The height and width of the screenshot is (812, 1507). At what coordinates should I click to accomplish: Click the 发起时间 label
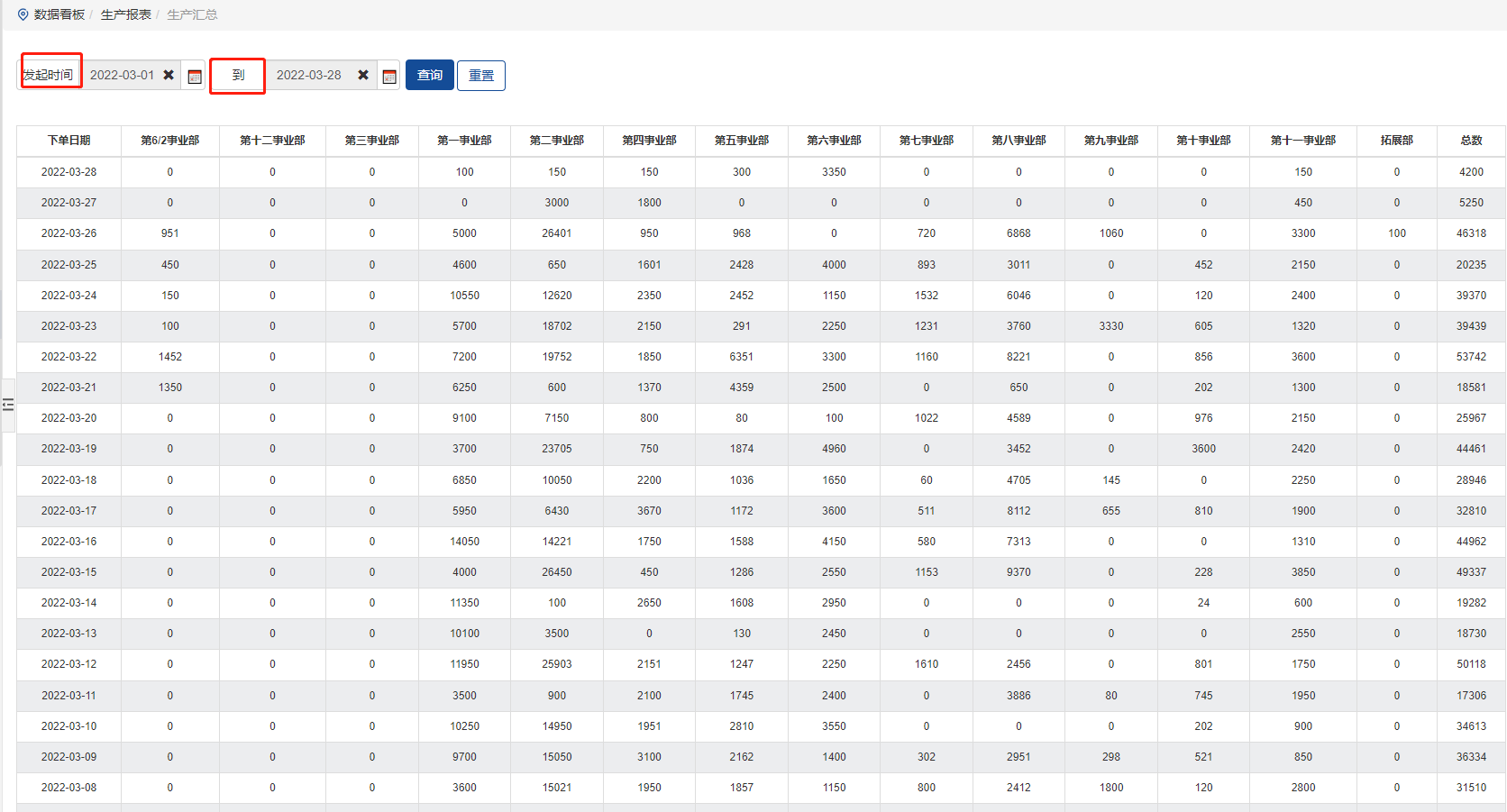(x=49, y=75)
